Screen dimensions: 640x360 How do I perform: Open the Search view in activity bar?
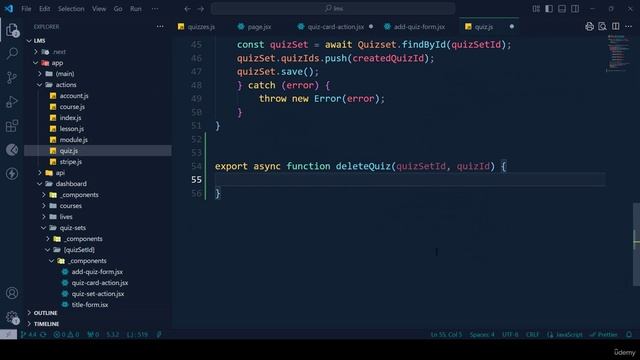pos(12,53)
